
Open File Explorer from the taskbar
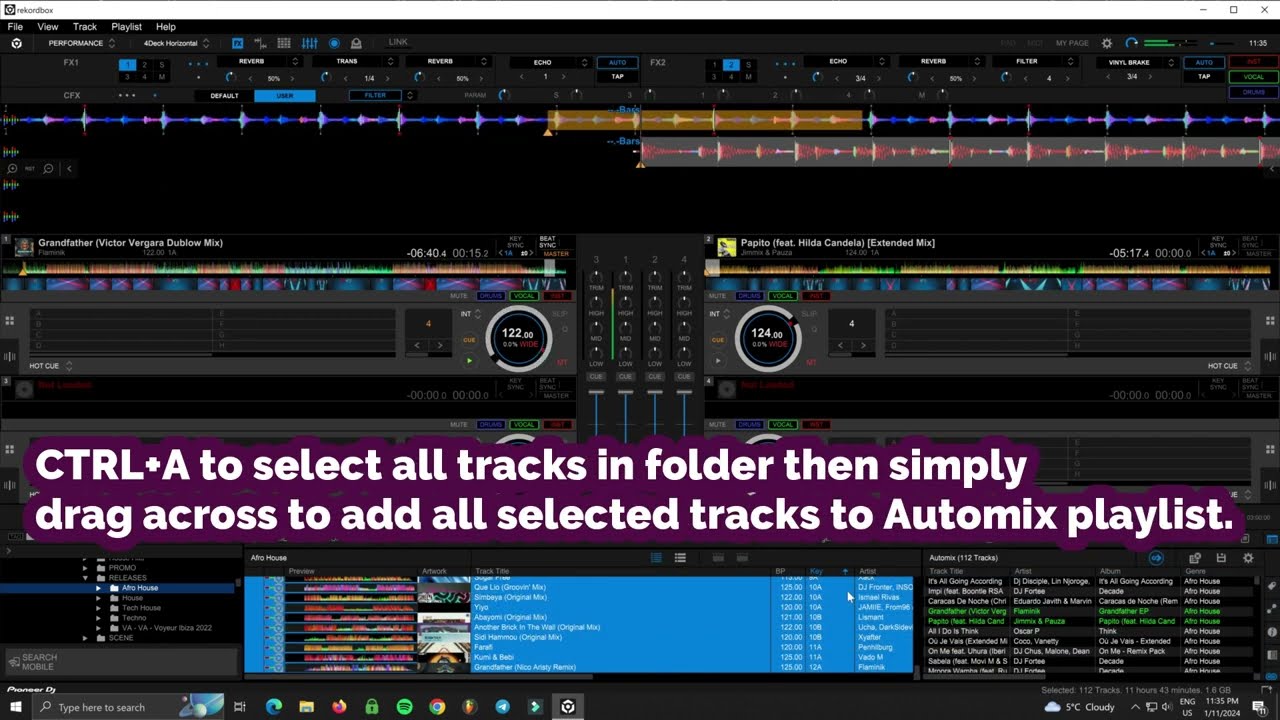307,707
